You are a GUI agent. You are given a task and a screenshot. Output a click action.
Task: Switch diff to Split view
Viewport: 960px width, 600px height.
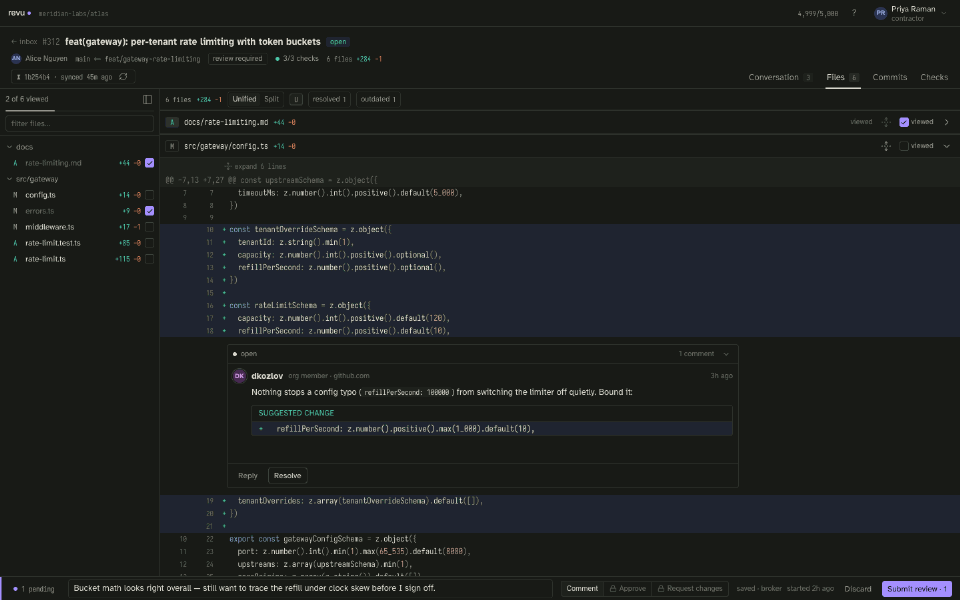coord(271,99)
